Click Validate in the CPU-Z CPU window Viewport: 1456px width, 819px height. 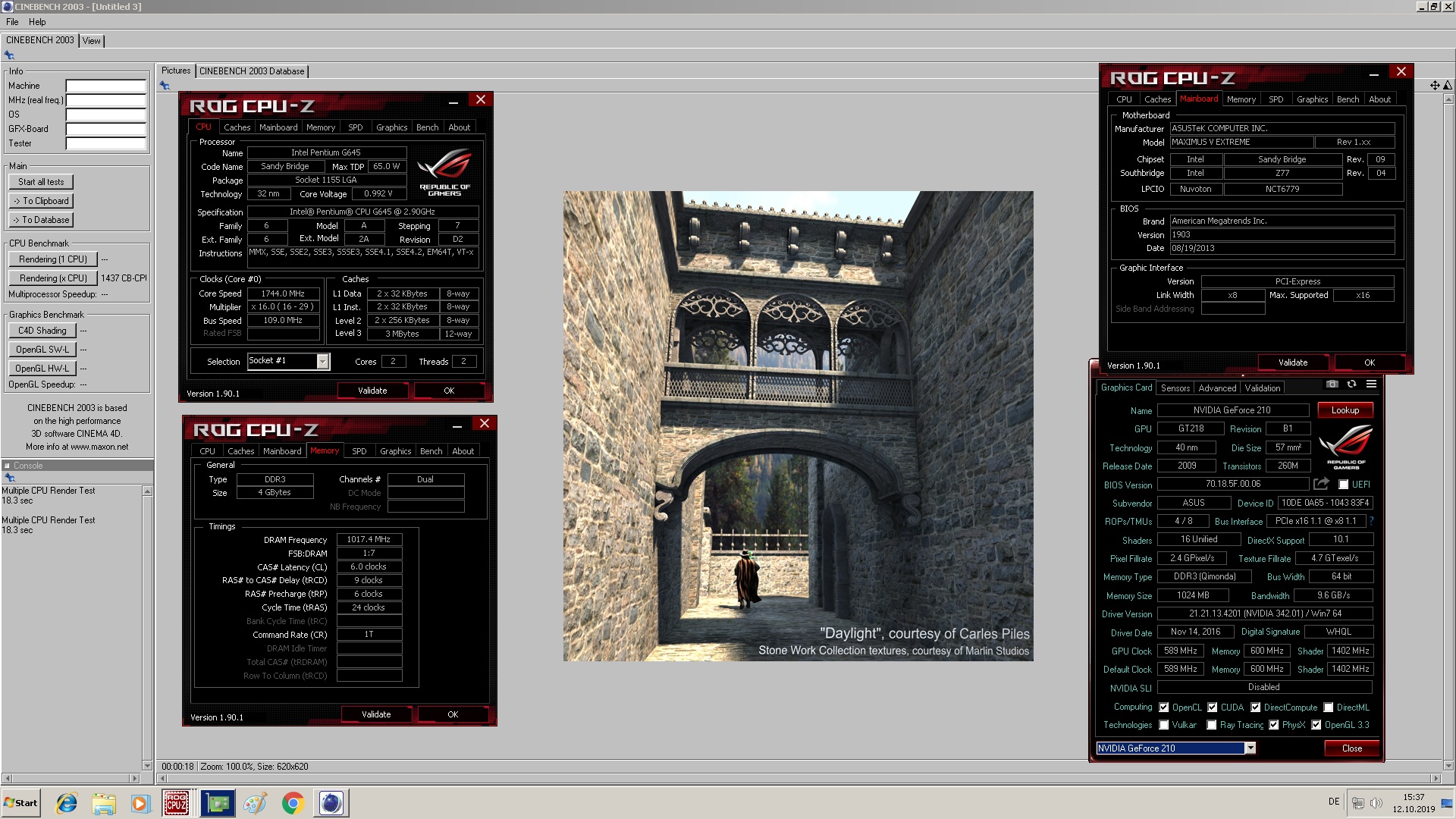[x=372, y=391]
